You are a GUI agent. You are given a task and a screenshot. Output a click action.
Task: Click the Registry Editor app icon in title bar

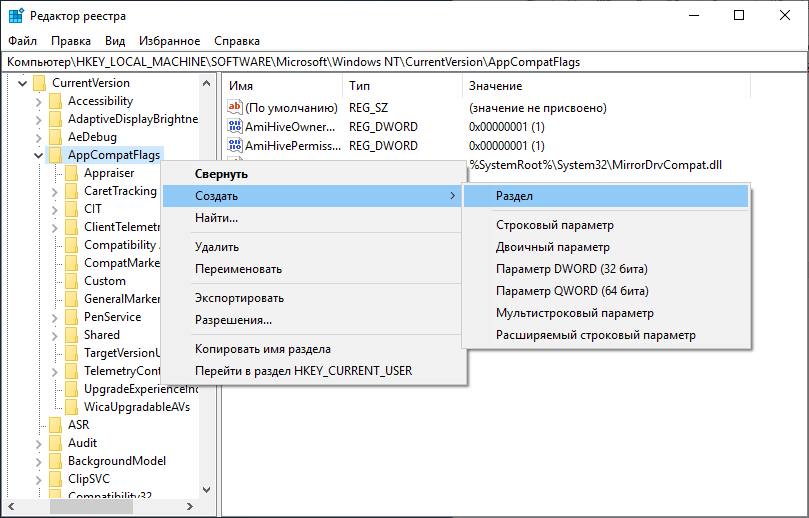coord(15,15)
